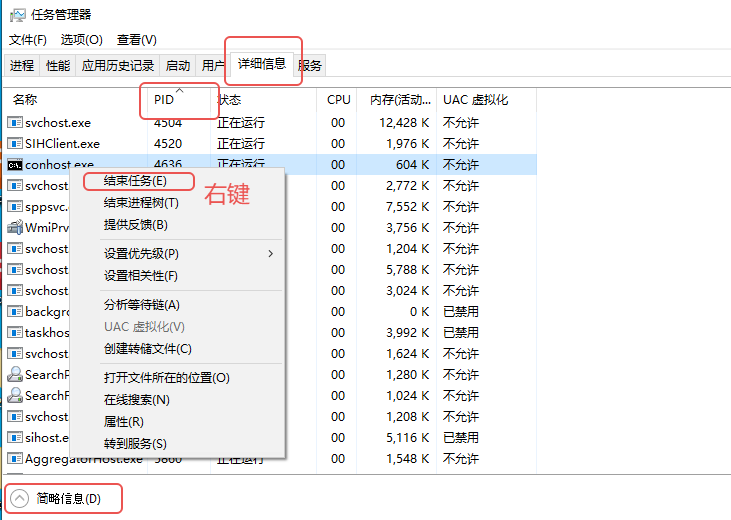The image size is (731, 520).
Task: Click the sppsvc process icon
Action: pyautogui.click(x=15, y=206)
